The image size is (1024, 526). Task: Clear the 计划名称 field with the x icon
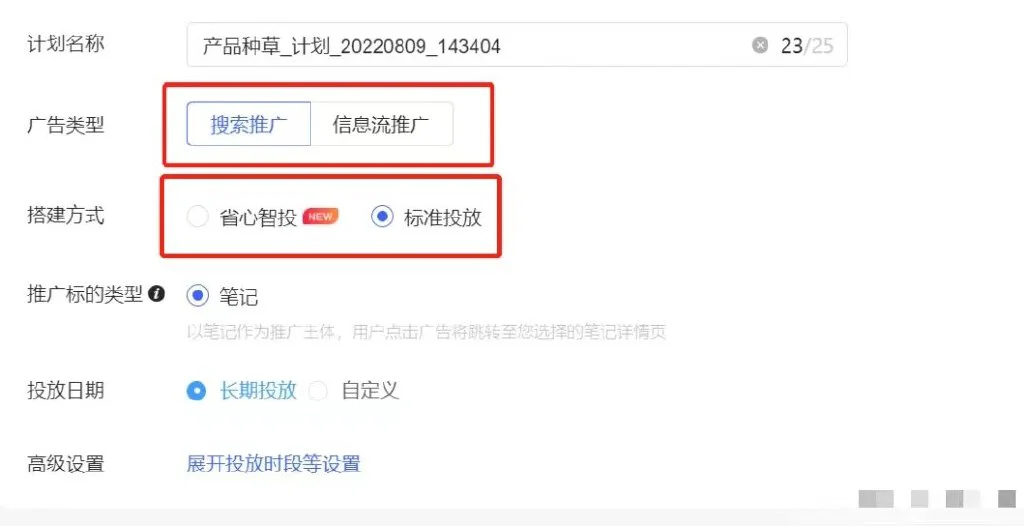point(760,45)
